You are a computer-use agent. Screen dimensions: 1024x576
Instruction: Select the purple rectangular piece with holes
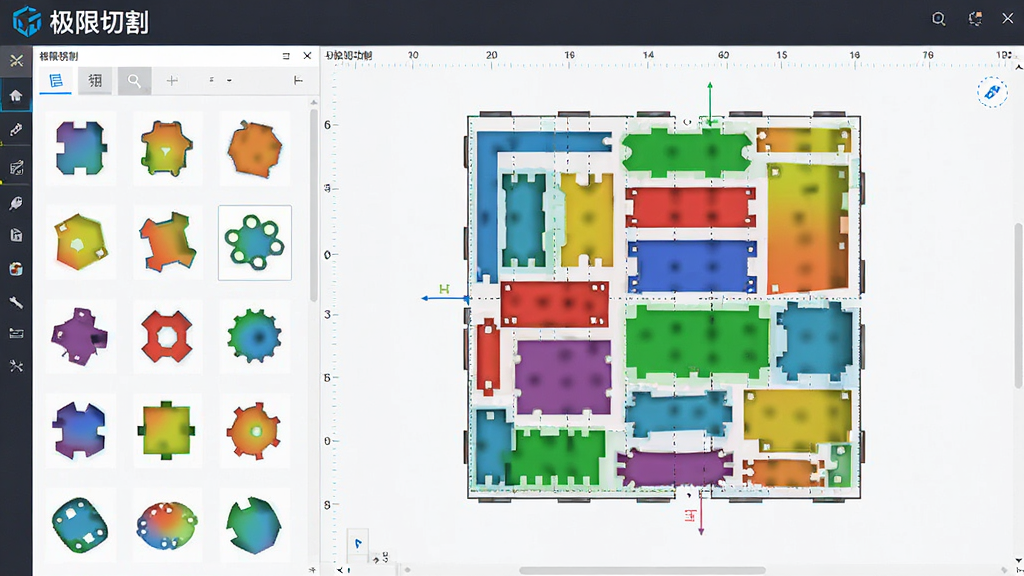tap(563, 377)
